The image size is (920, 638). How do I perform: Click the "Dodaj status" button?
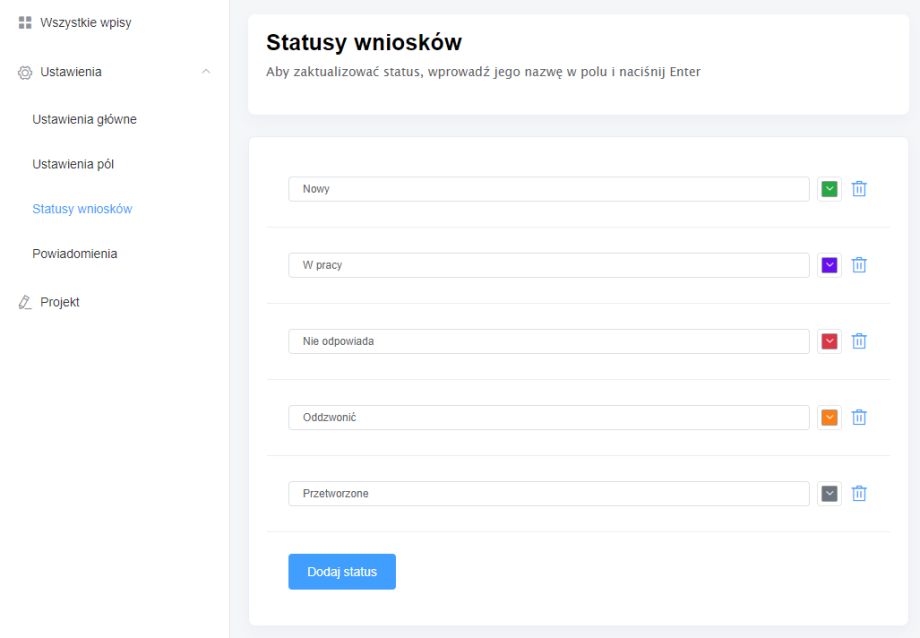[x=342, y=572]
